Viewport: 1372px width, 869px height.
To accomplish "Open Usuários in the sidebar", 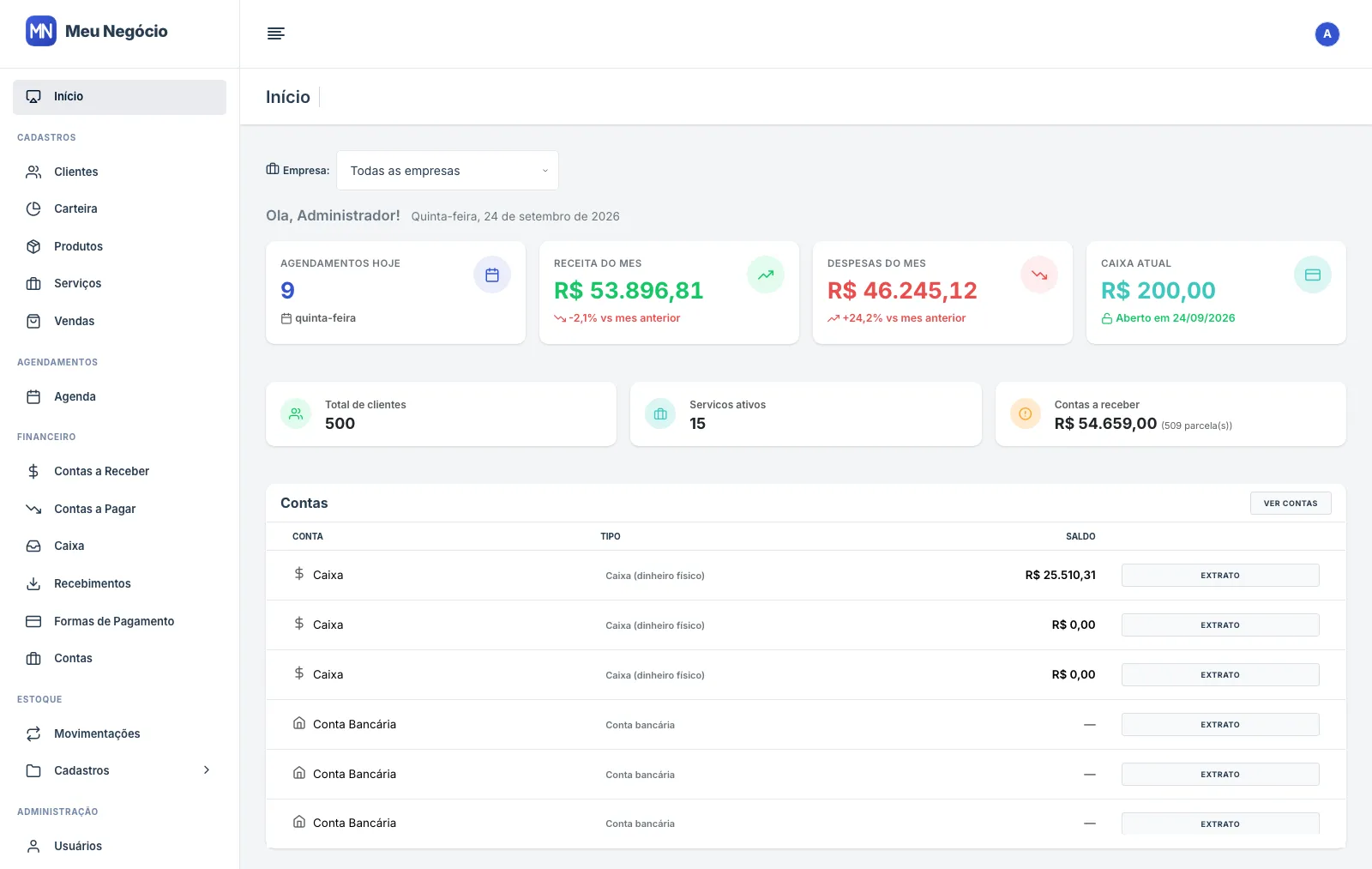I will coord(119,846).
